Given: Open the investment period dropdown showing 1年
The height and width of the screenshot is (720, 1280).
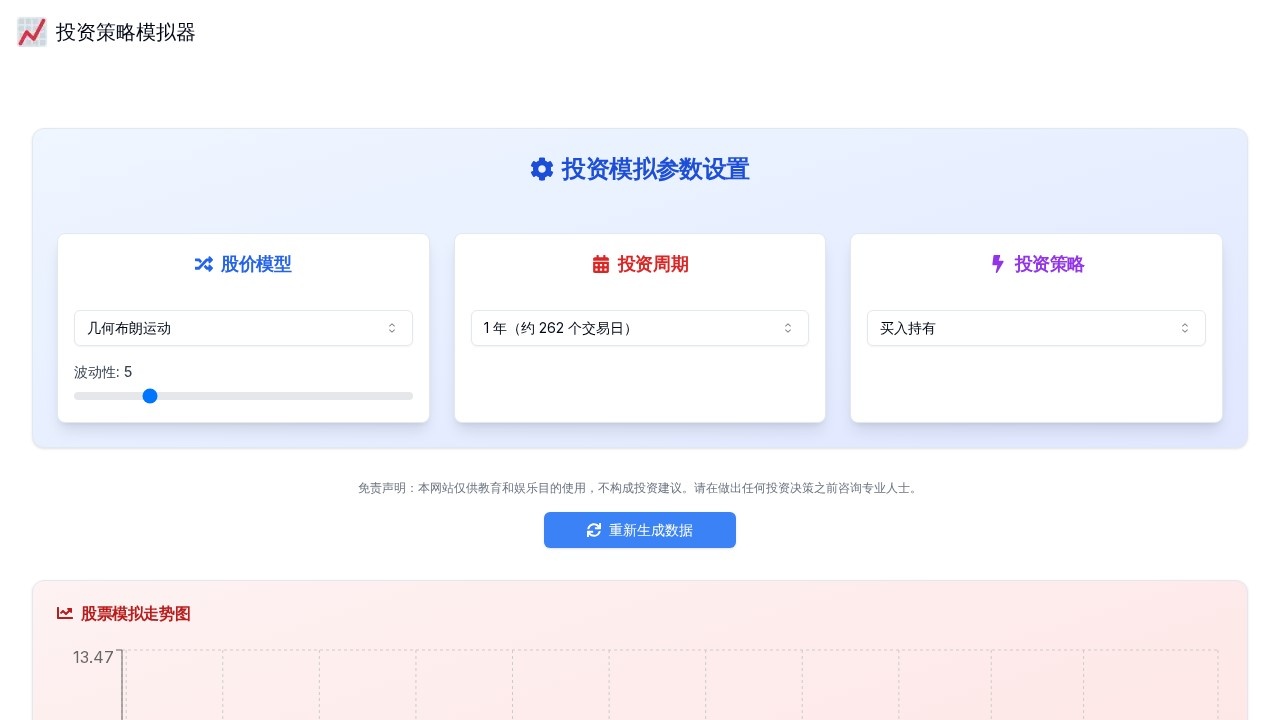Looking at the screenshot, I should 639,328.
